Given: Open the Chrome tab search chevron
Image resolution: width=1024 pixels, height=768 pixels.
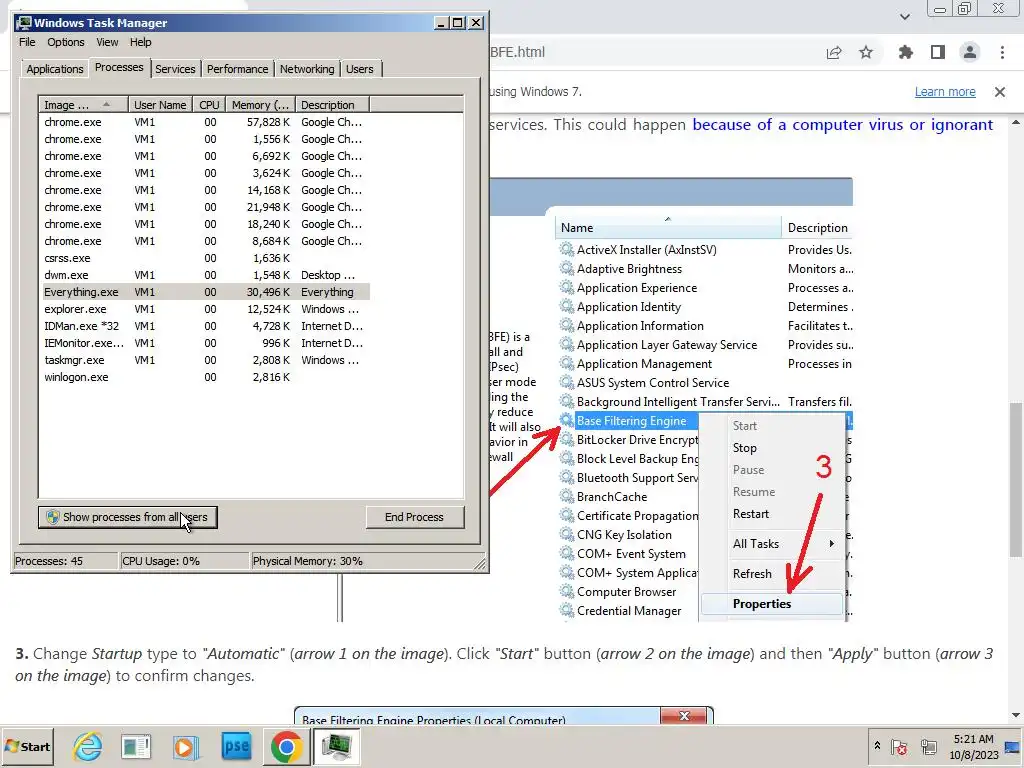Looking at the screenshot, I should click(x=905, y=16).
